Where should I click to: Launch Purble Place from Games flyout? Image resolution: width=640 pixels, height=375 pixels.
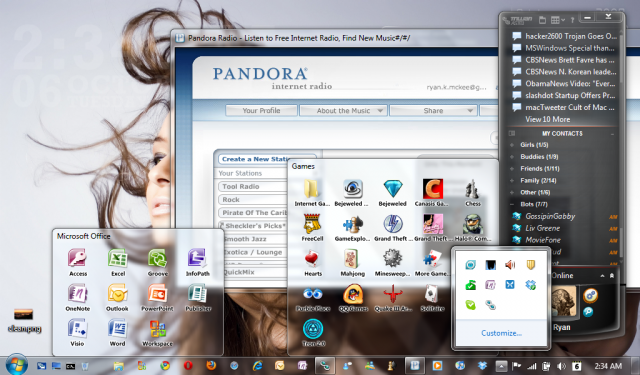(313, 298)
